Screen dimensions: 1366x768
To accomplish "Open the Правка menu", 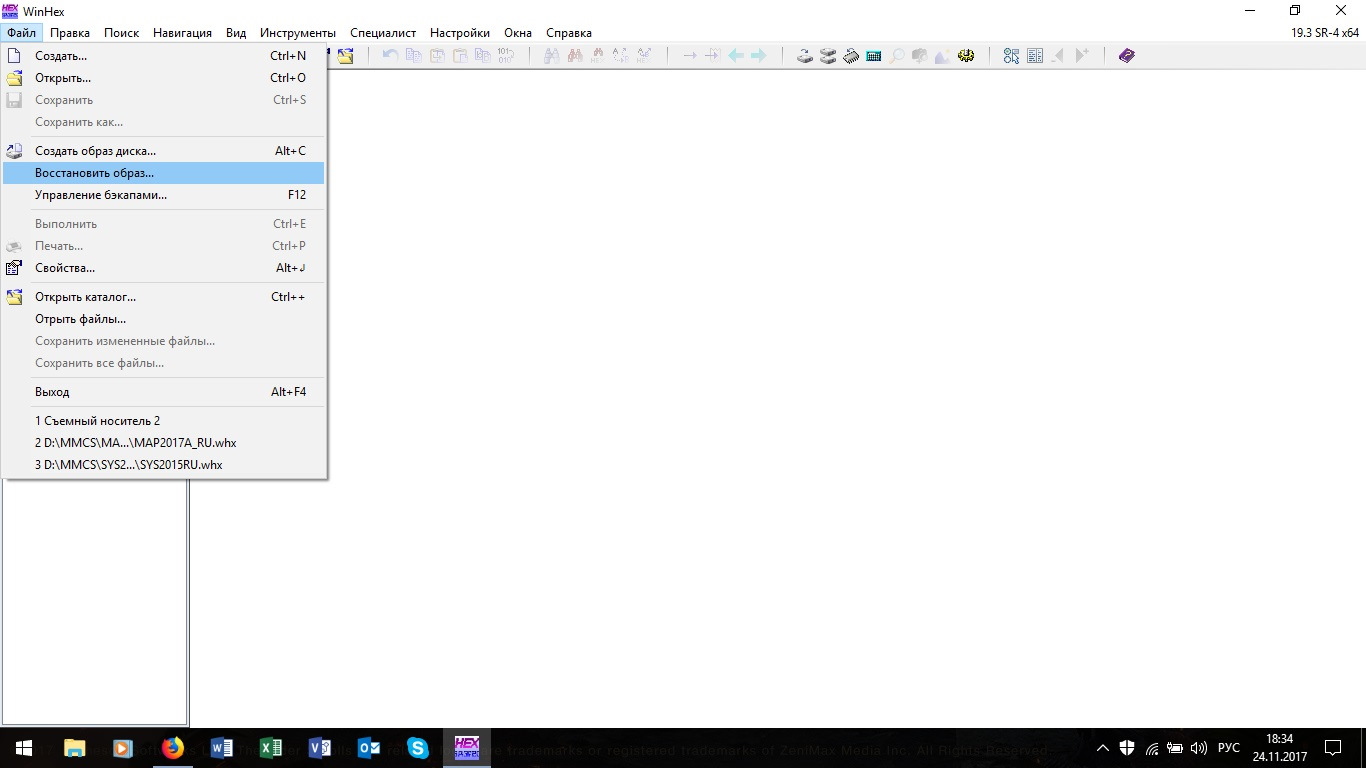I will point(70,33).
